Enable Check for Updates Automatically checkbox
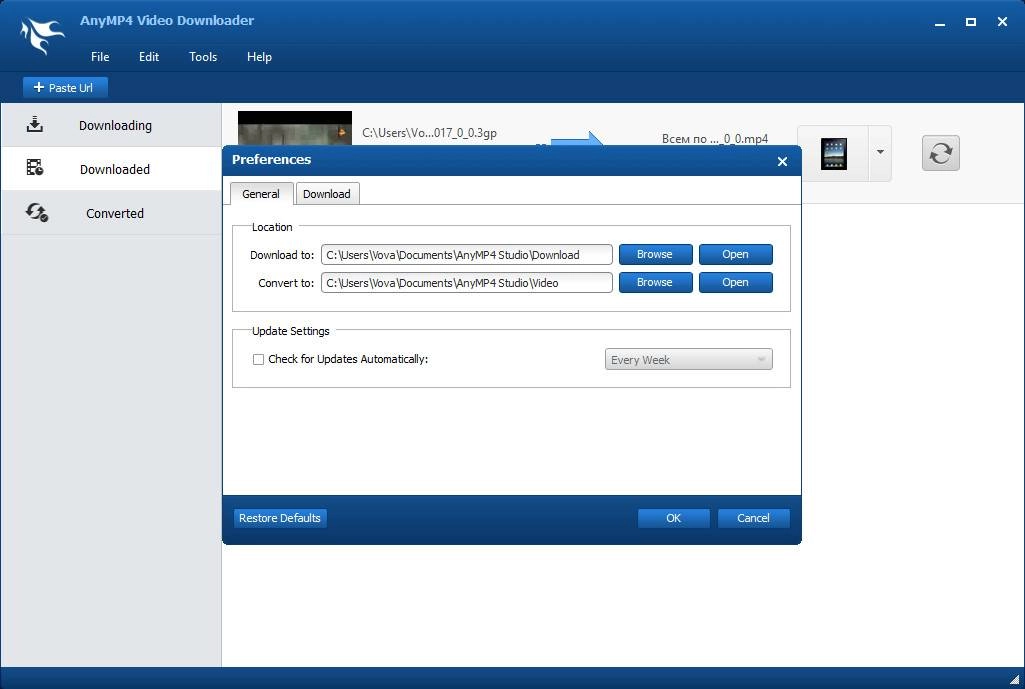Viewport: 1025px width, 689px height. tap(258, 360)
